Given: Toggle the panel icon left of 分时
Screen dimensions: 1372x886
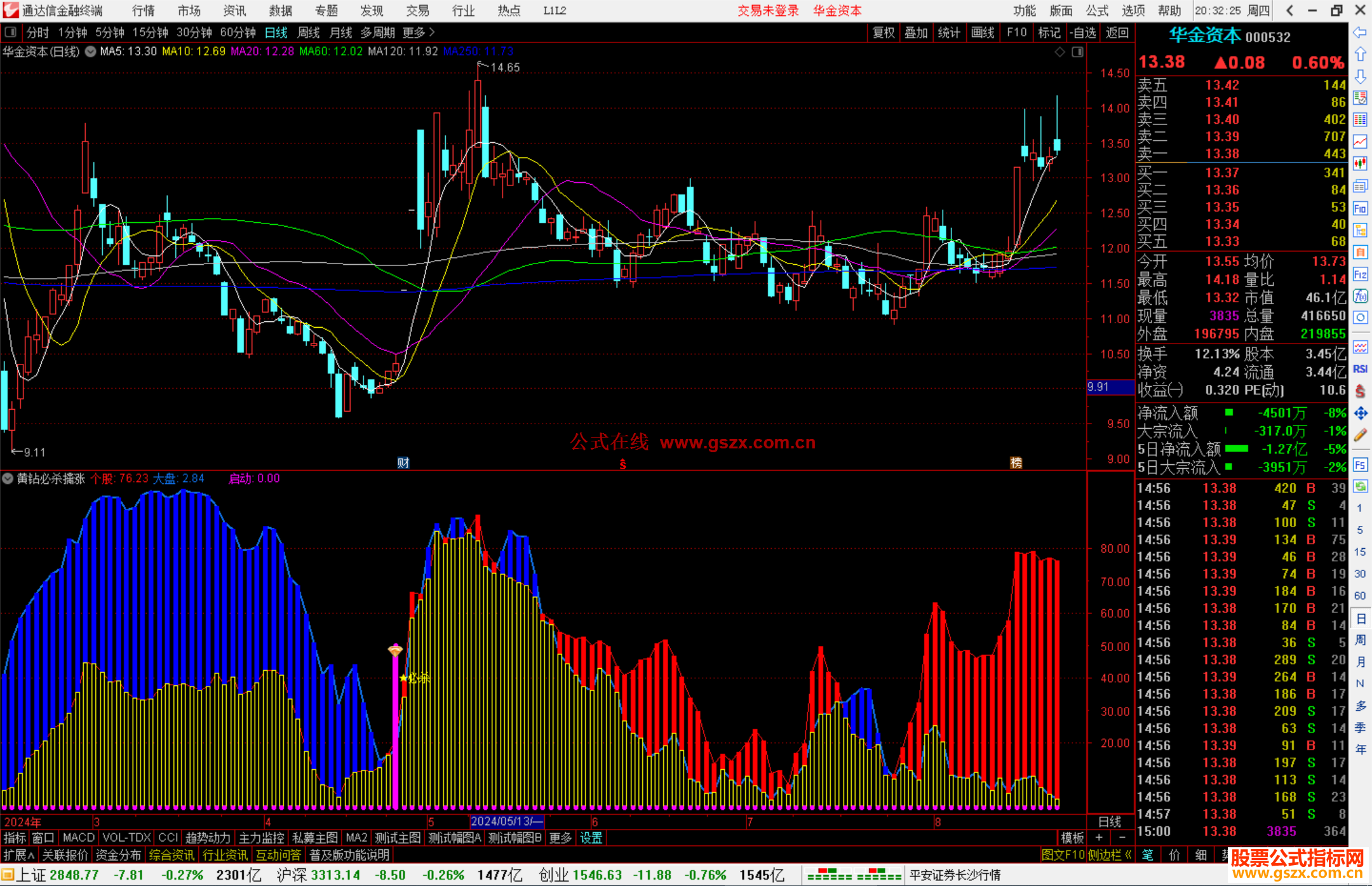Looking at the screenshot, I should [x=11, y=32].
